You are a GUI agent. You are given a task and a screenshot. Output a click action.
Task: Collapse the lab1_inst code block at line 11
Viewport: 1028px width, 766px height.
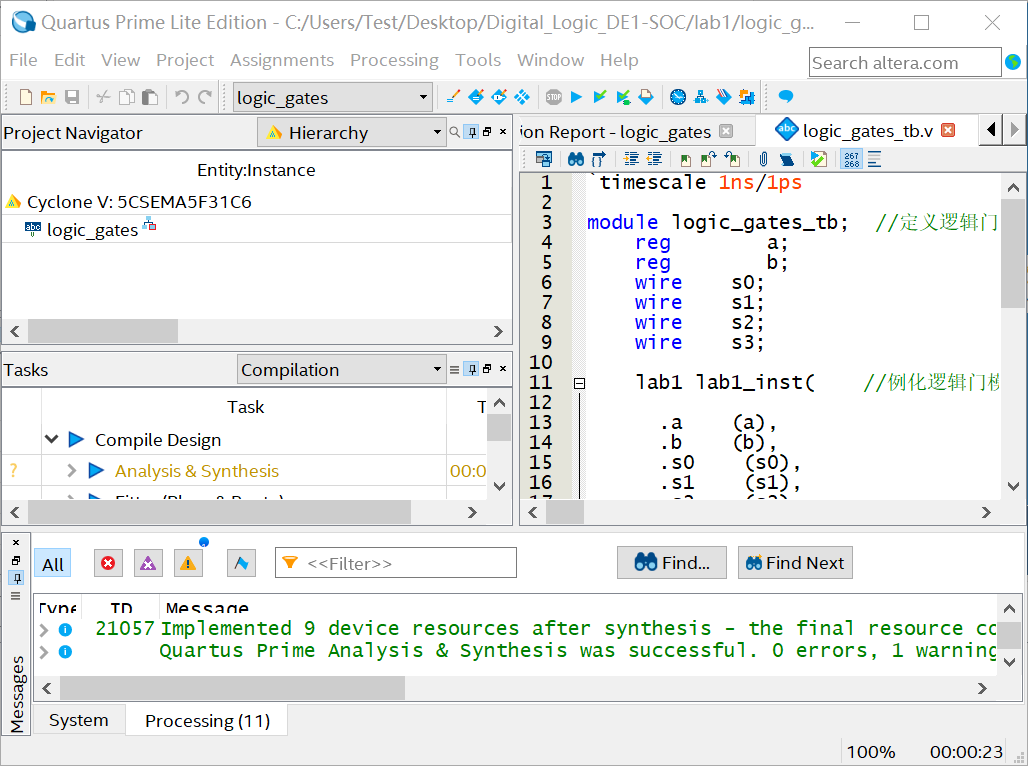coord(579,383)
